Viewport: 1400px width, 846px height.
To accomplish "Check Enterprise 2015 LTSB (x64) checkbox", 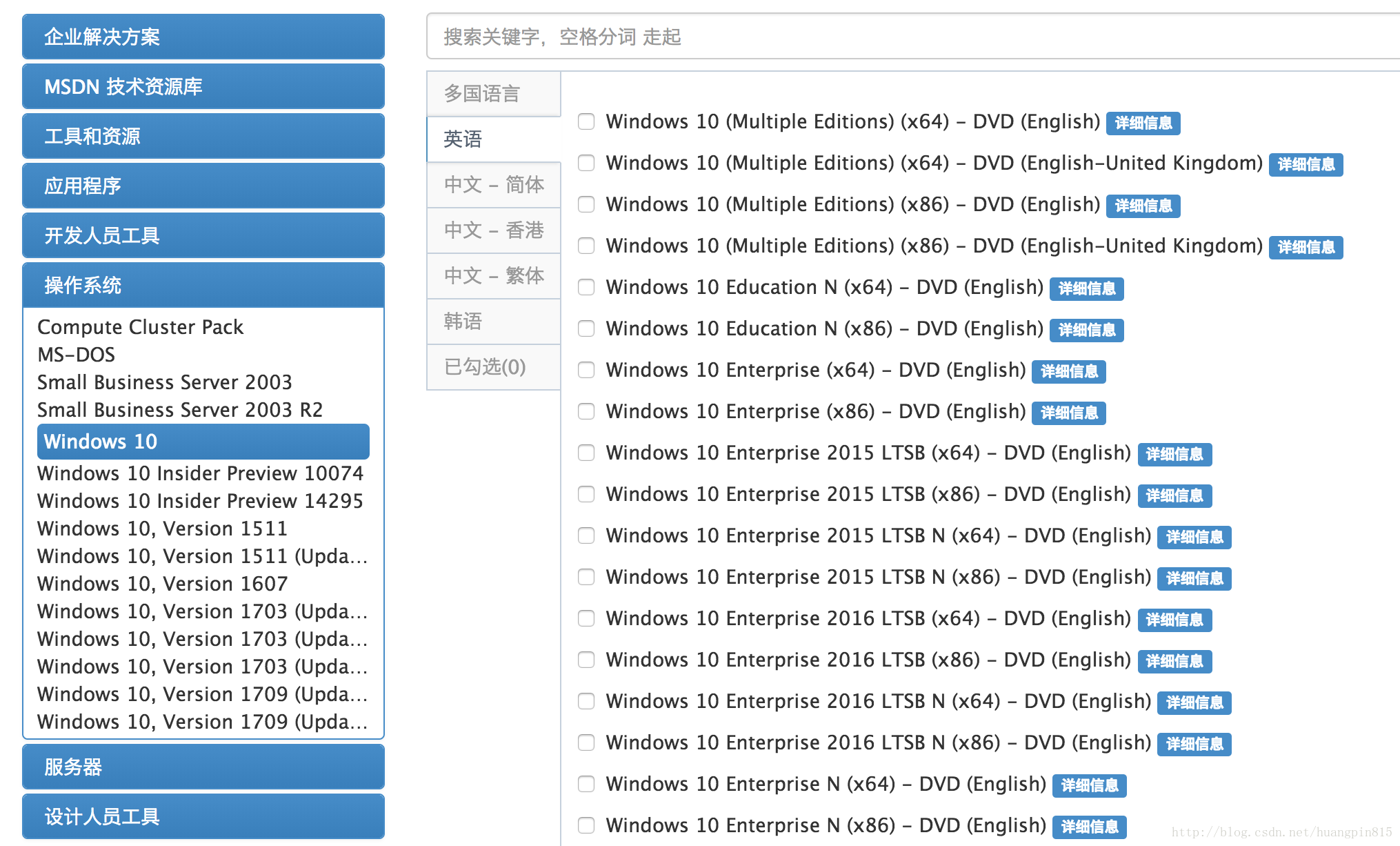I will point(586,453).
